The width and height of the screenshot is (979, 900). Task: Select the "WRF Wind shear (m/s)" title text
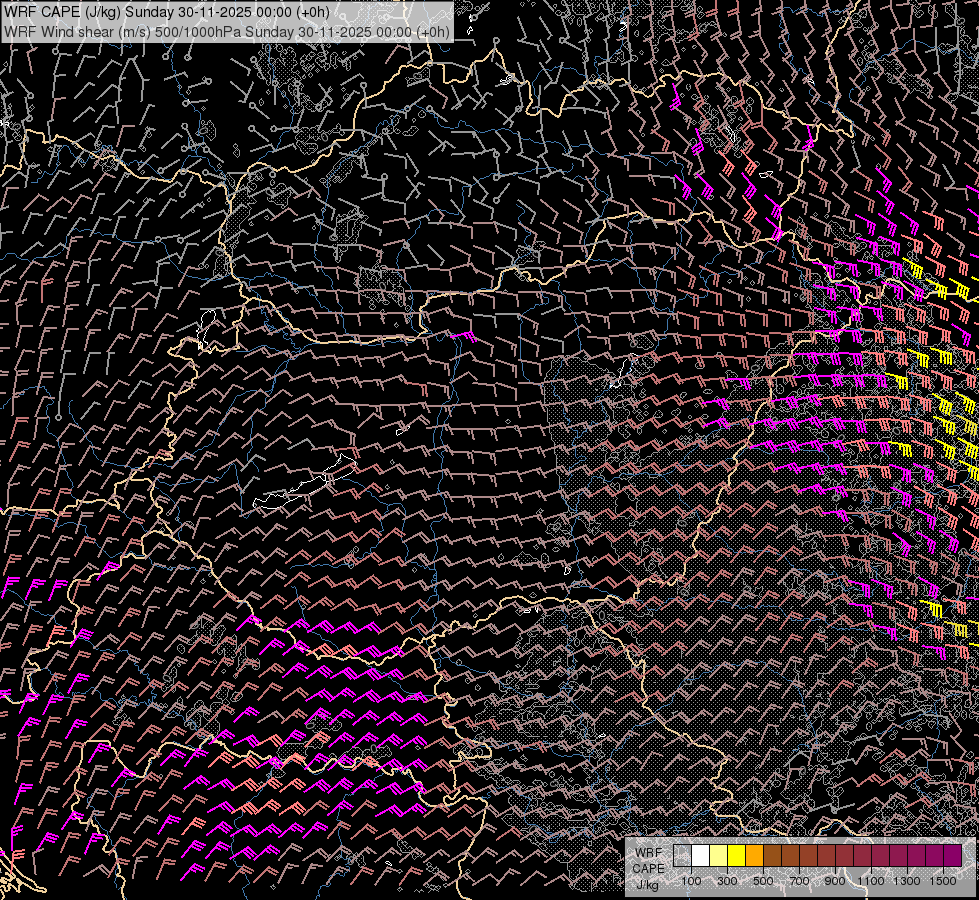pos(77,31)
